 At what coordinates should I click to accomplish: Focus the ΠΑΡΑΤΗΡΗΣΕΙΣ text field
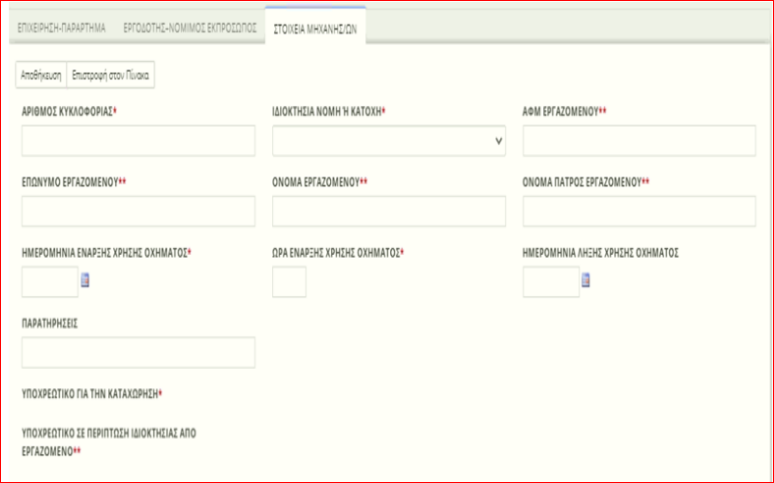(x=138, y=352)
